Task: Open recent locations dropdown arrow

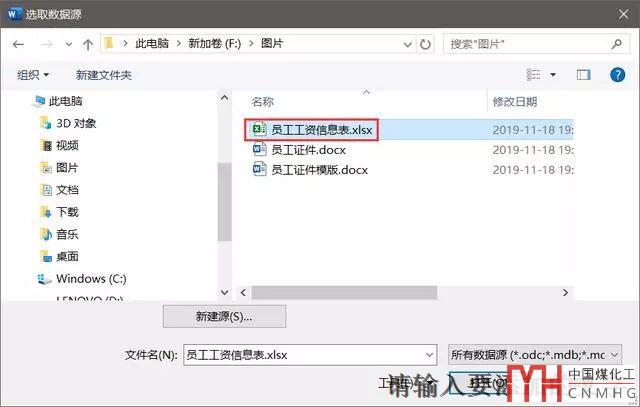Action: [69, 44]
